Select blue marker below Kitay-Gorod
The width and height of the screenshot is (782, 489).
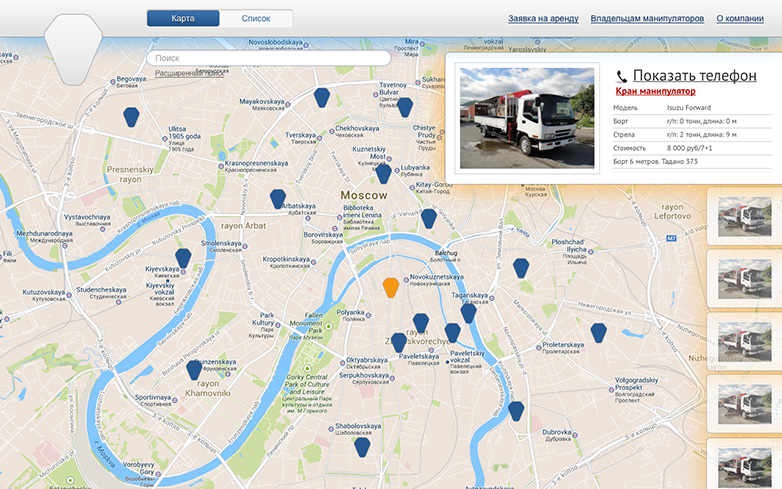tap(428, 218)
